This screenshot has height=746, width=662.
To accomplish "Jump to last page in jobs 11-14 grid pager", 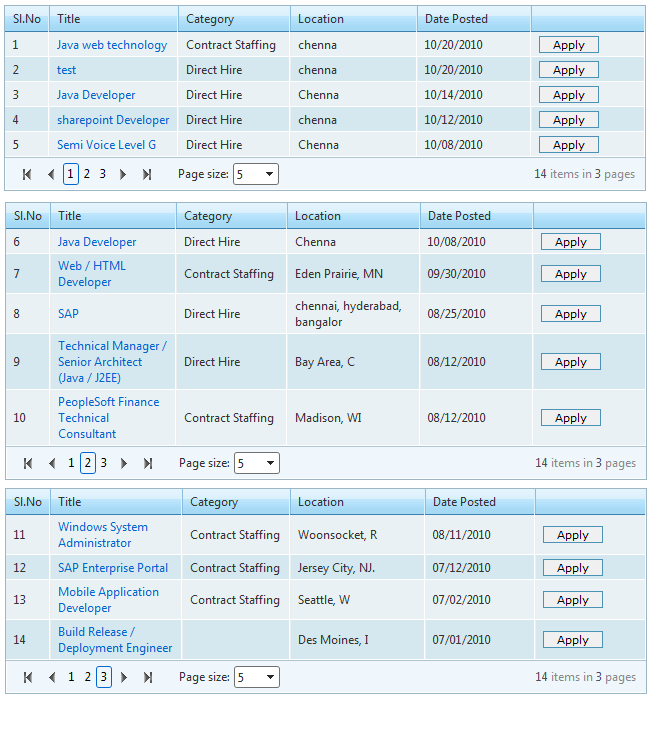I will pos(148,677).
